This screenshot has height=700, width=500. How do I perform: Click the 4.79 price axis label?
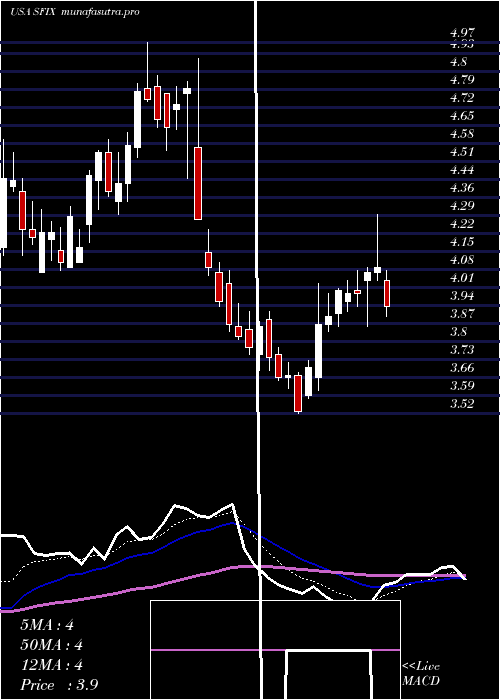(x=462, y=80)
